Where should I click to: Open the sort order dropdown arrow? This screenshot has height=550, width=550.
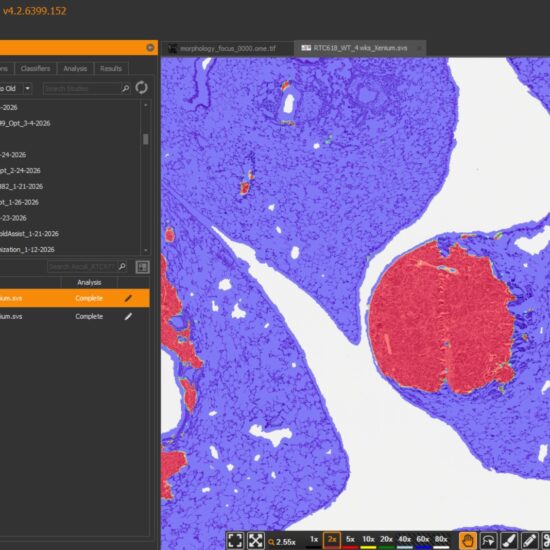(27, 88)
